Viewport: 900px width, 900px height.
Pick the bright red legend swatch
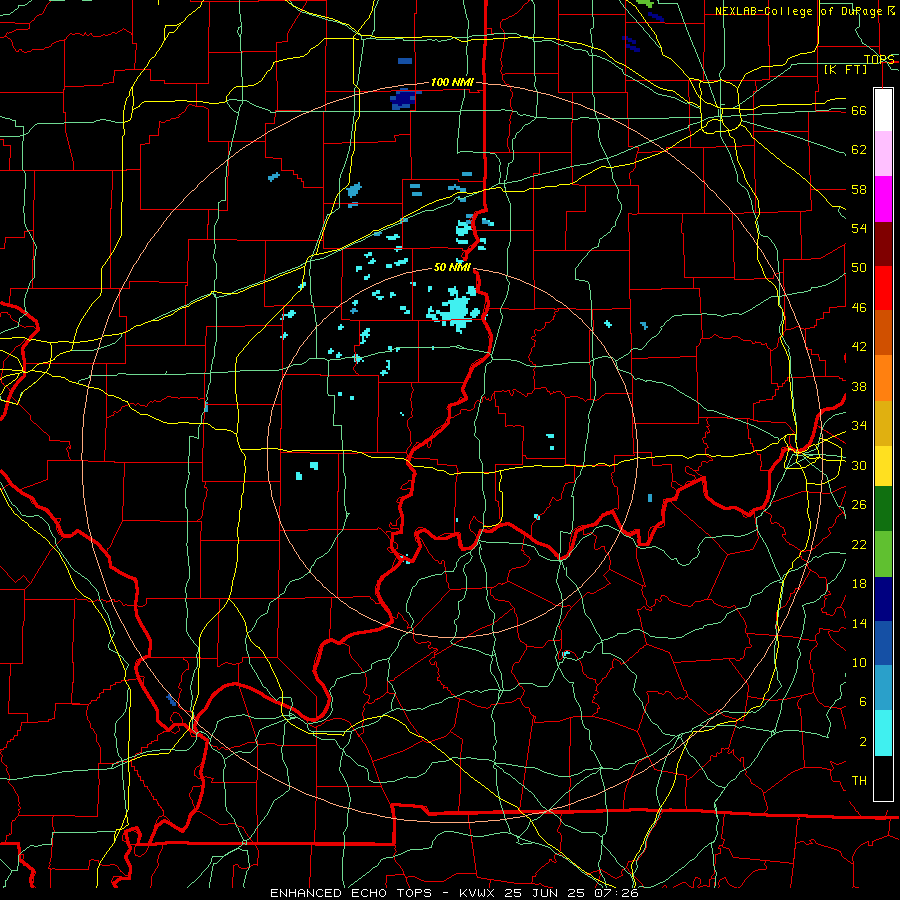(883, 288)
